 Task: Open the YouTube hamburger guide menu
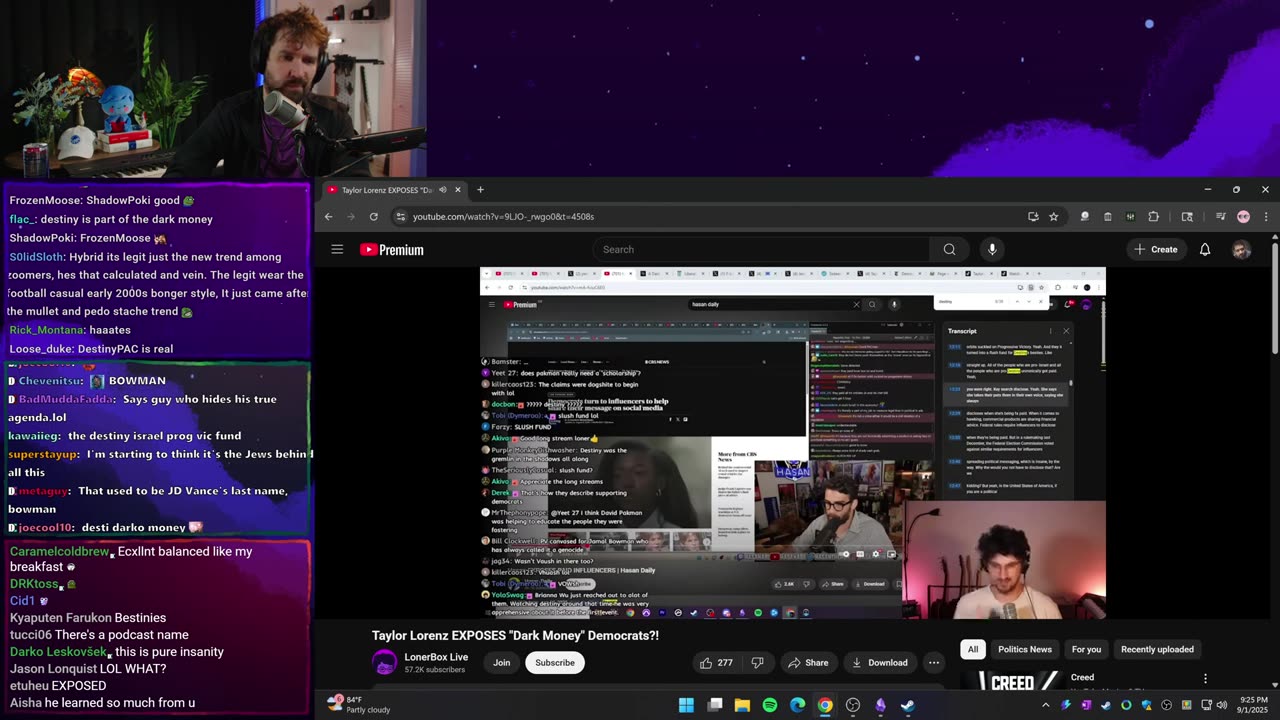tap(337, 249)
